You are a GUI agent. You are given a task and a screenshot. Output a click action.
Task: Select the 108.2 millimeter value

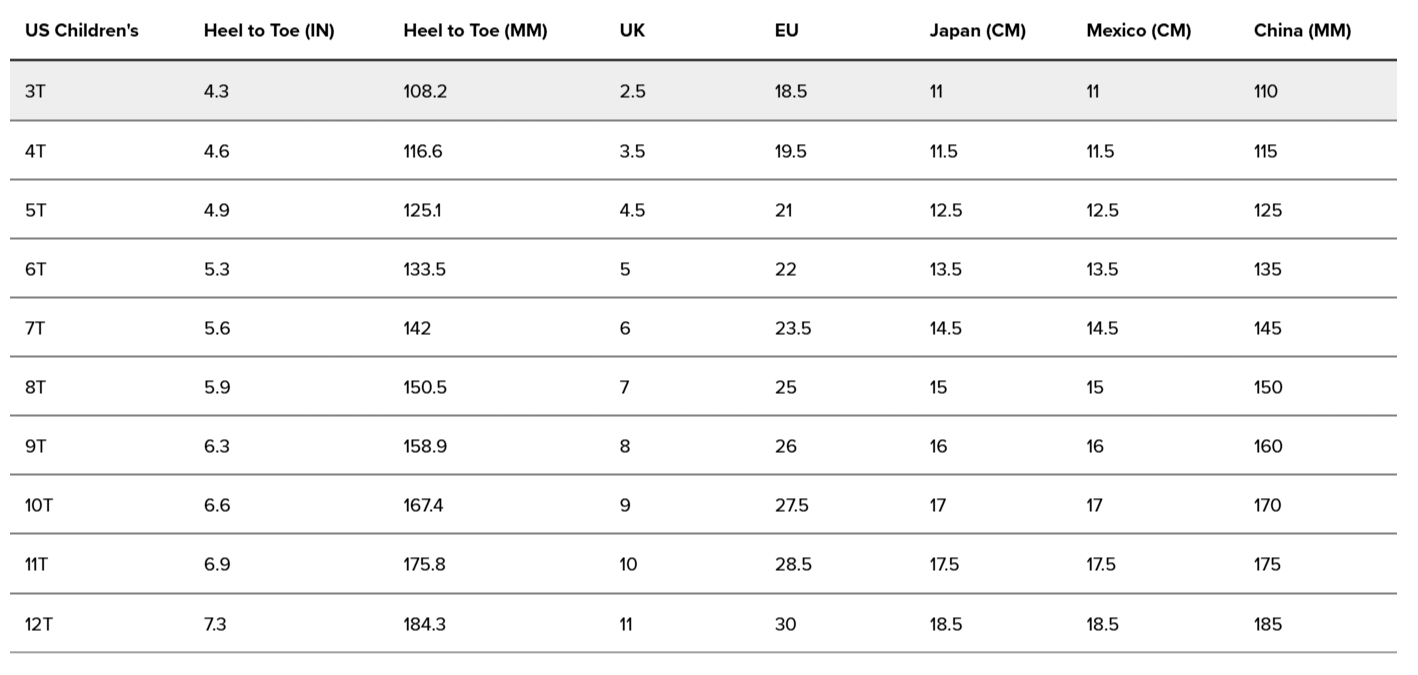(x=425, y=91)
